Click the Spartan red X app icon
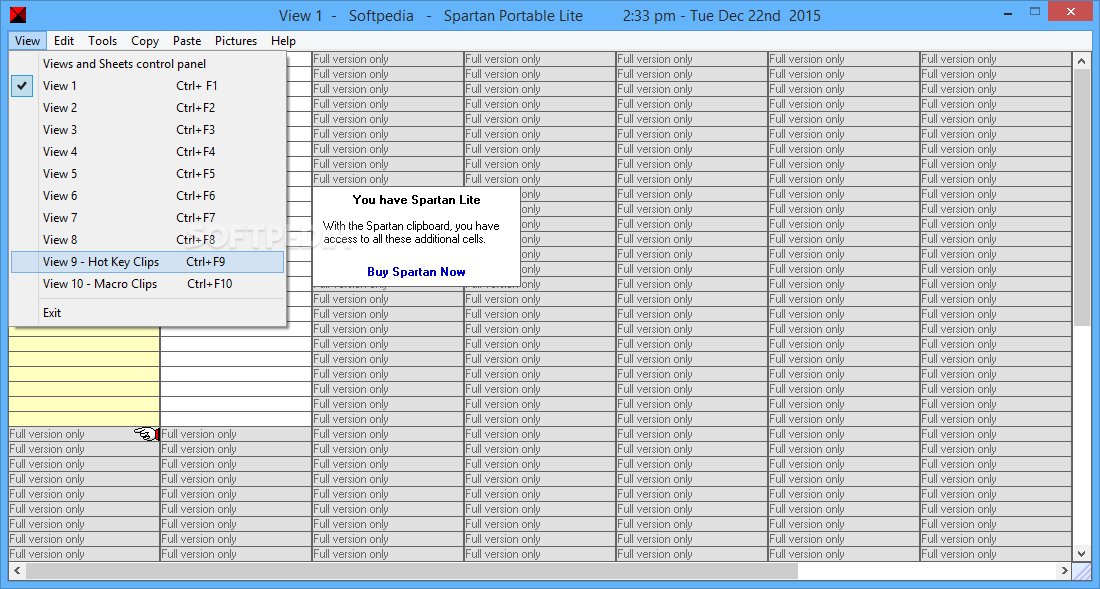The height and width of the screenshot is (589, 1100). point(18,15)
